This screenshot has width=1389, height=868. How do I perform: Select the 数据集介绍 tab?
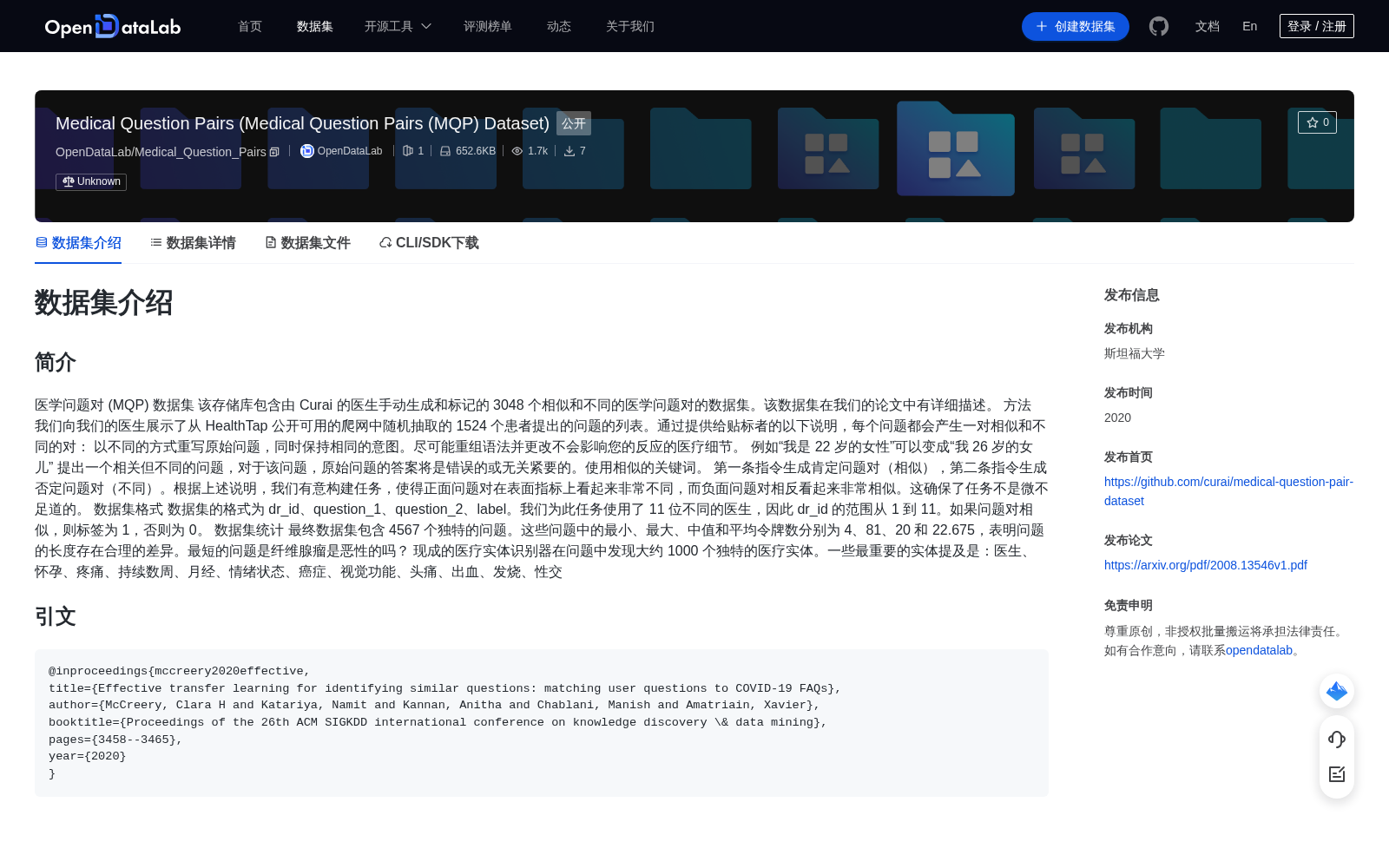point(78,243)
